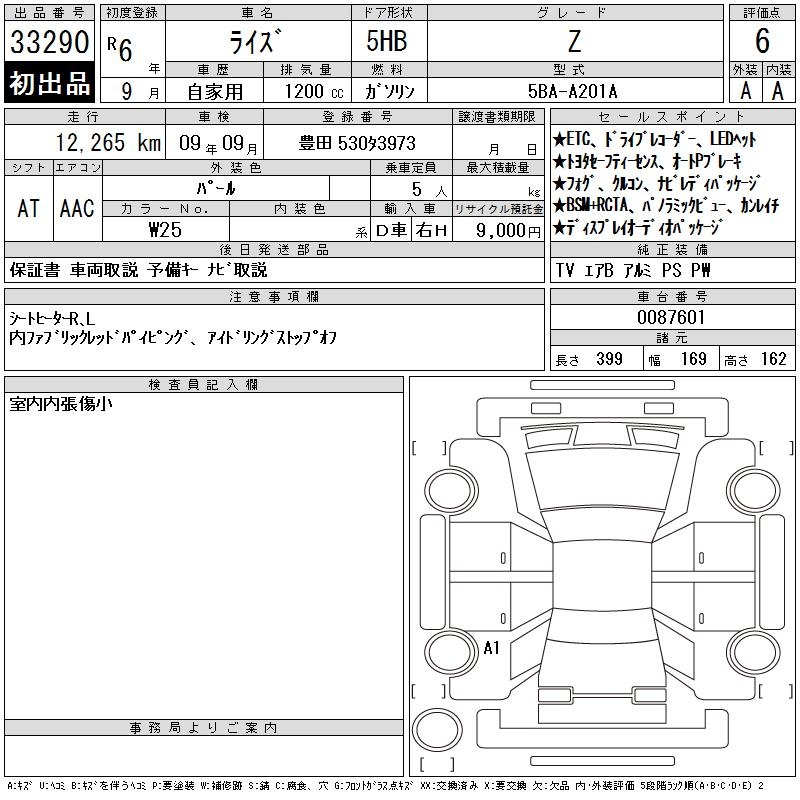Click the A1 damage mark on diagram
Image resolution: width=800 pixels, height=800 pixels.
click(491, 648)
